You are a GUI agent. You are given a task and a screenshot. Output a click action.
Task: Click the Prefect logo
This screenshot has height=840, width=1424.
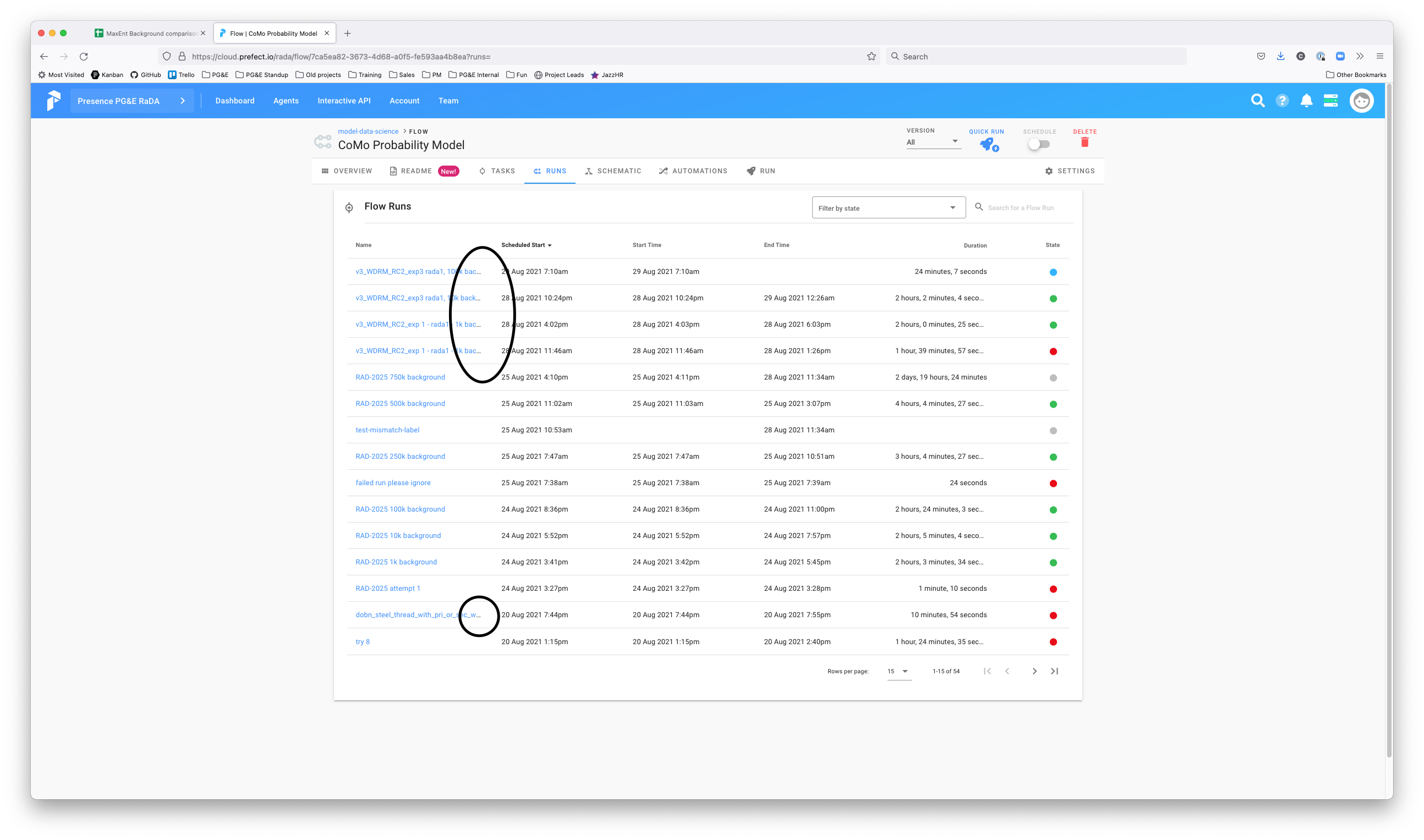coord(53,100)
